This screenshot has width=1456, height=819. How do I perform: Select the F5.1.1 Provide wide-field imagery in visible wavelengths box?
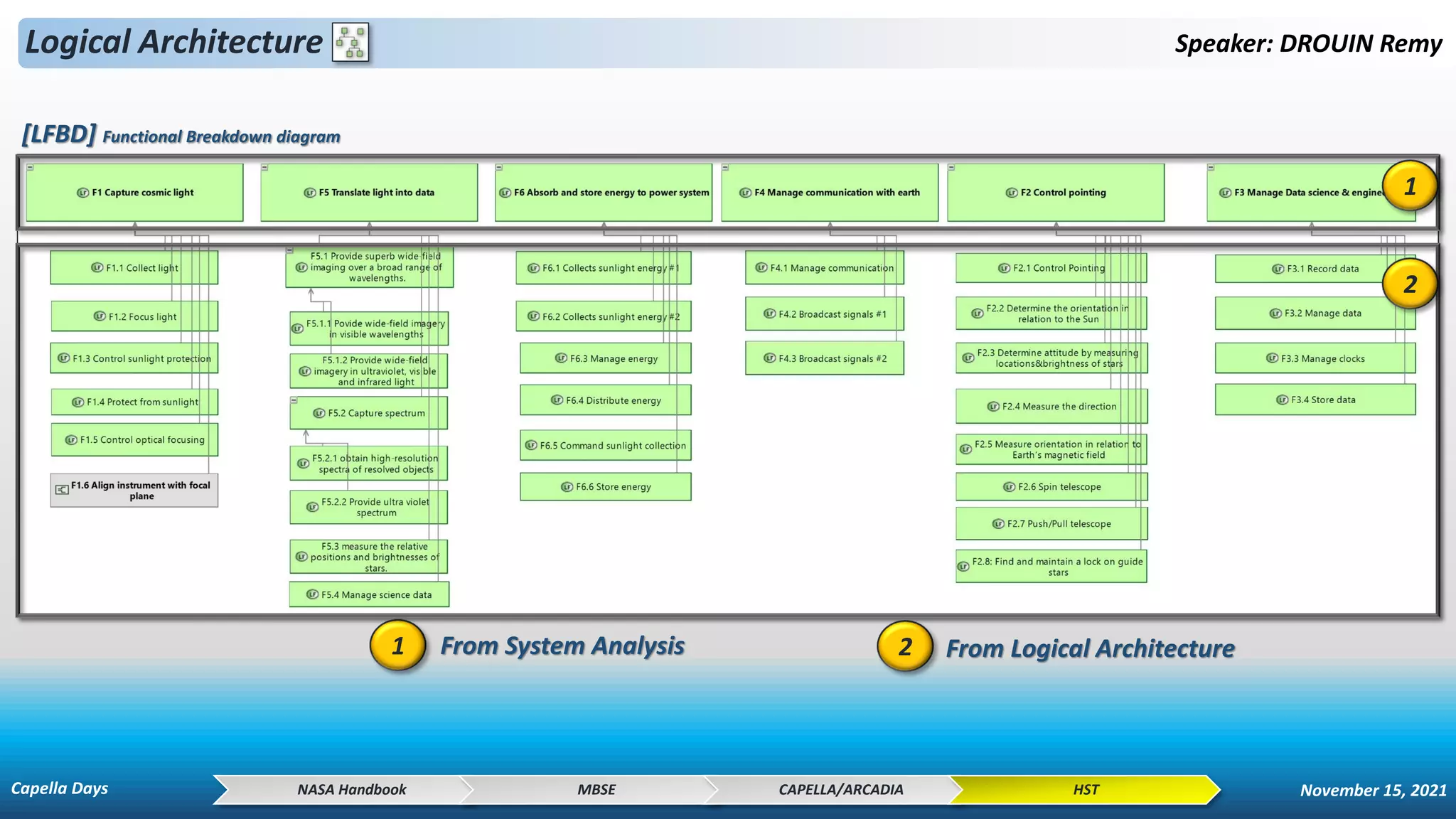point(369,328)
